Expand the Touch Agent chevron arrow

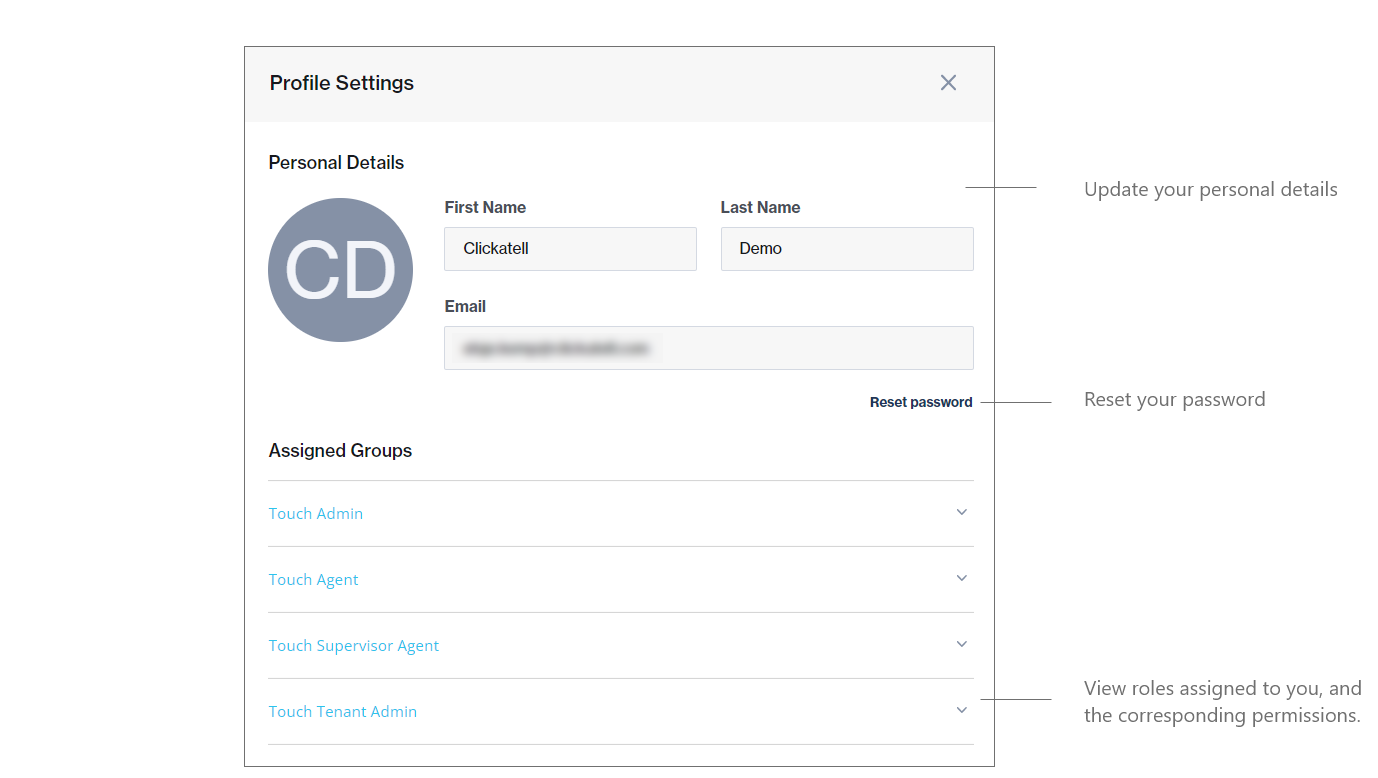click(x=961, y=579)
